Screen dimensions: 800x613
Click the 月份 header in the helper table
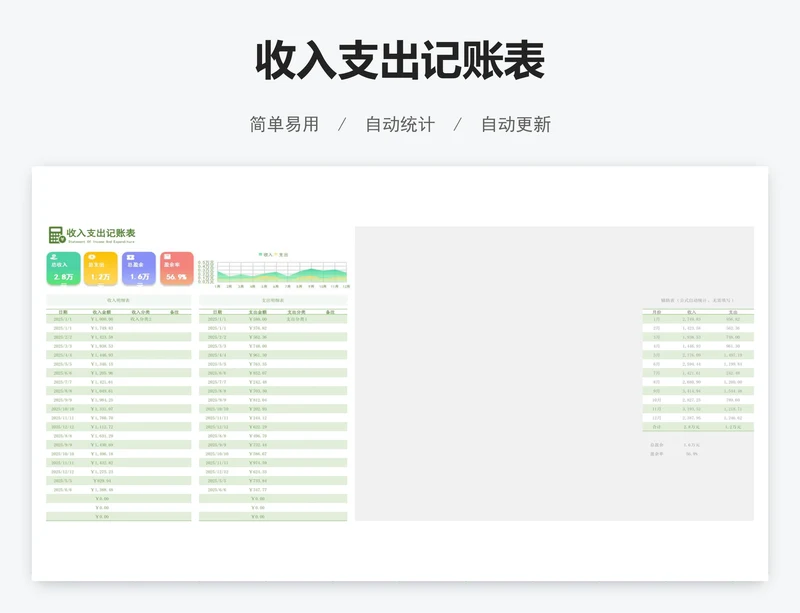pyautogui.click(x=657, y=312)
